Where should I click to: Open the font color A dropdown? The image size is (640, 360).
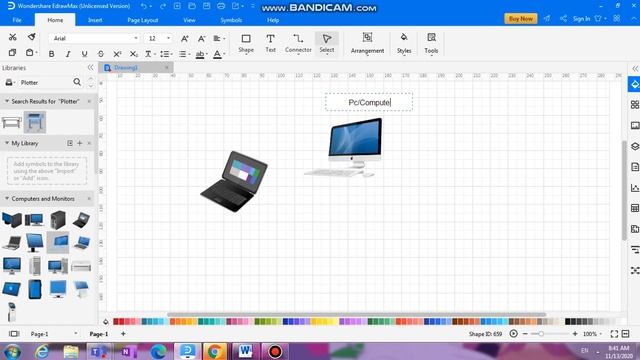[x=219, y=54]
